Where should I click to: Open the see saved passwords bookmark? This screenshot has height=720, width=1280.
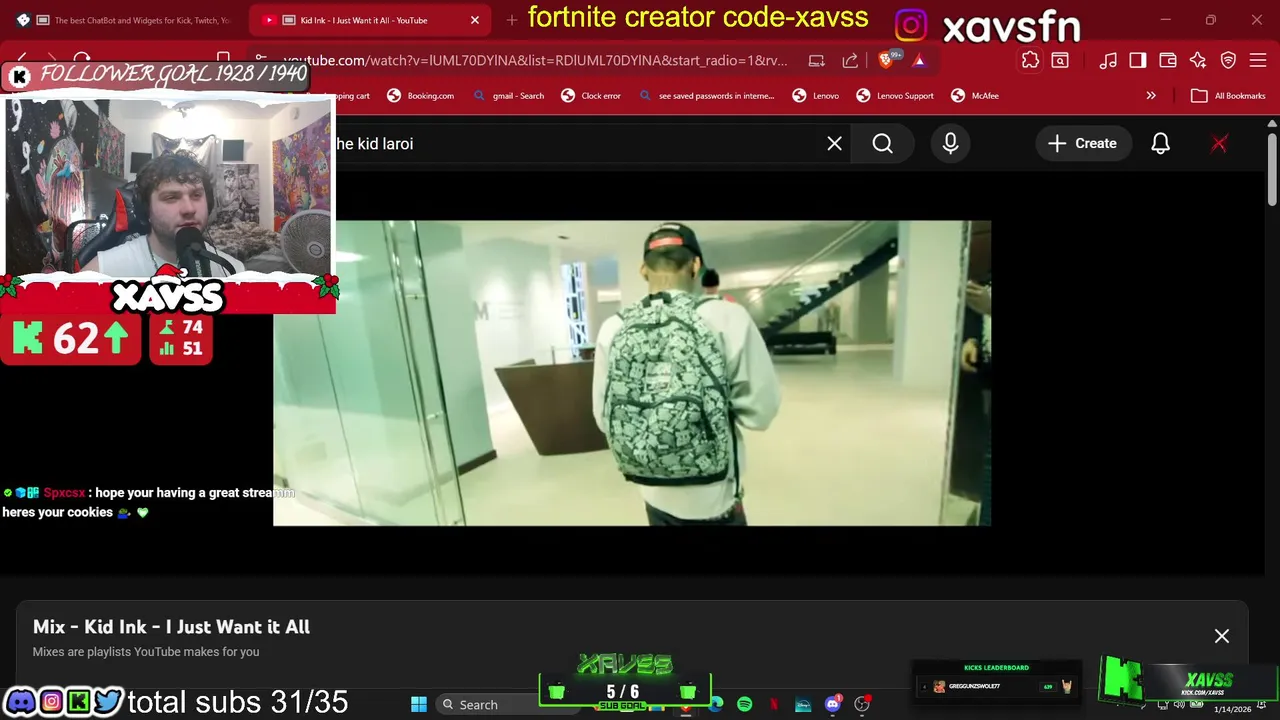(706, 96)
